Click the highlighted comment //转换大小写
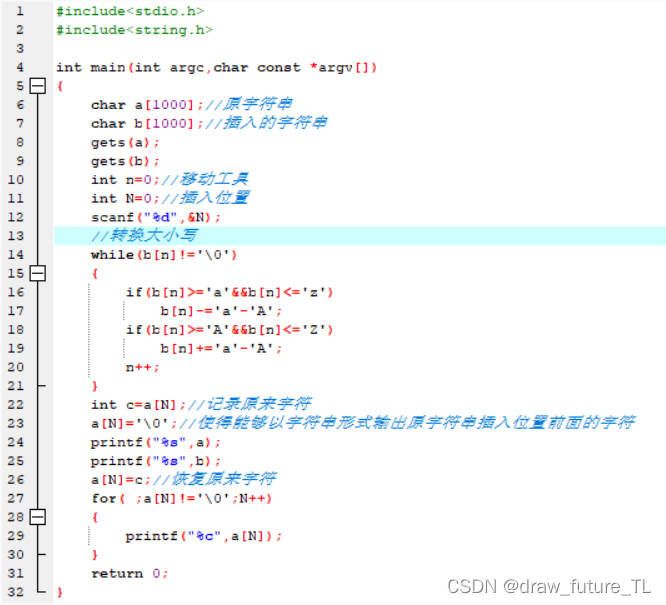 tap(144, 235)
